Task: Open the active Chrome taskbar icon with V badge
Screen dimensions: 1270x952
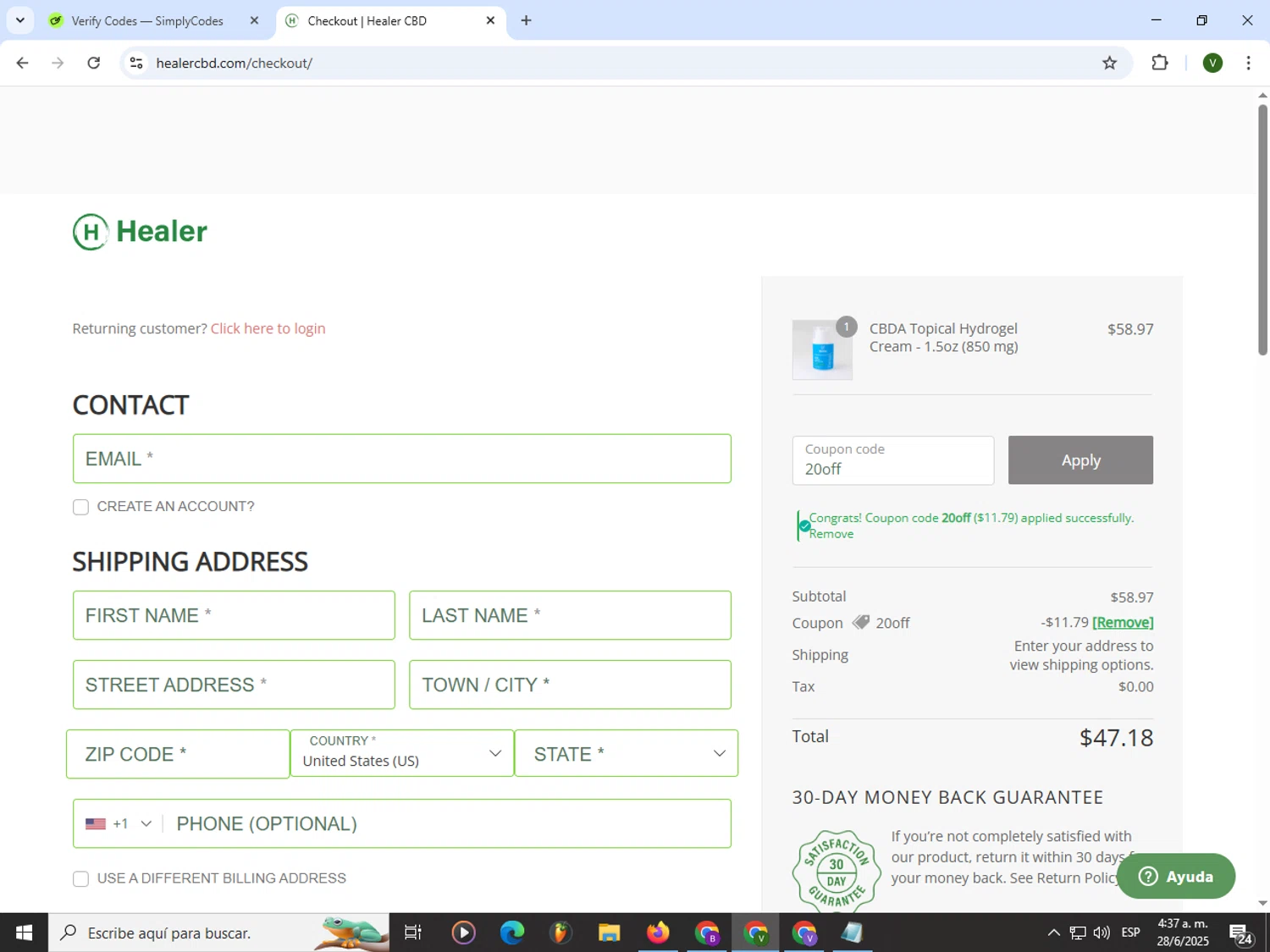Action: tap(755, 933)
